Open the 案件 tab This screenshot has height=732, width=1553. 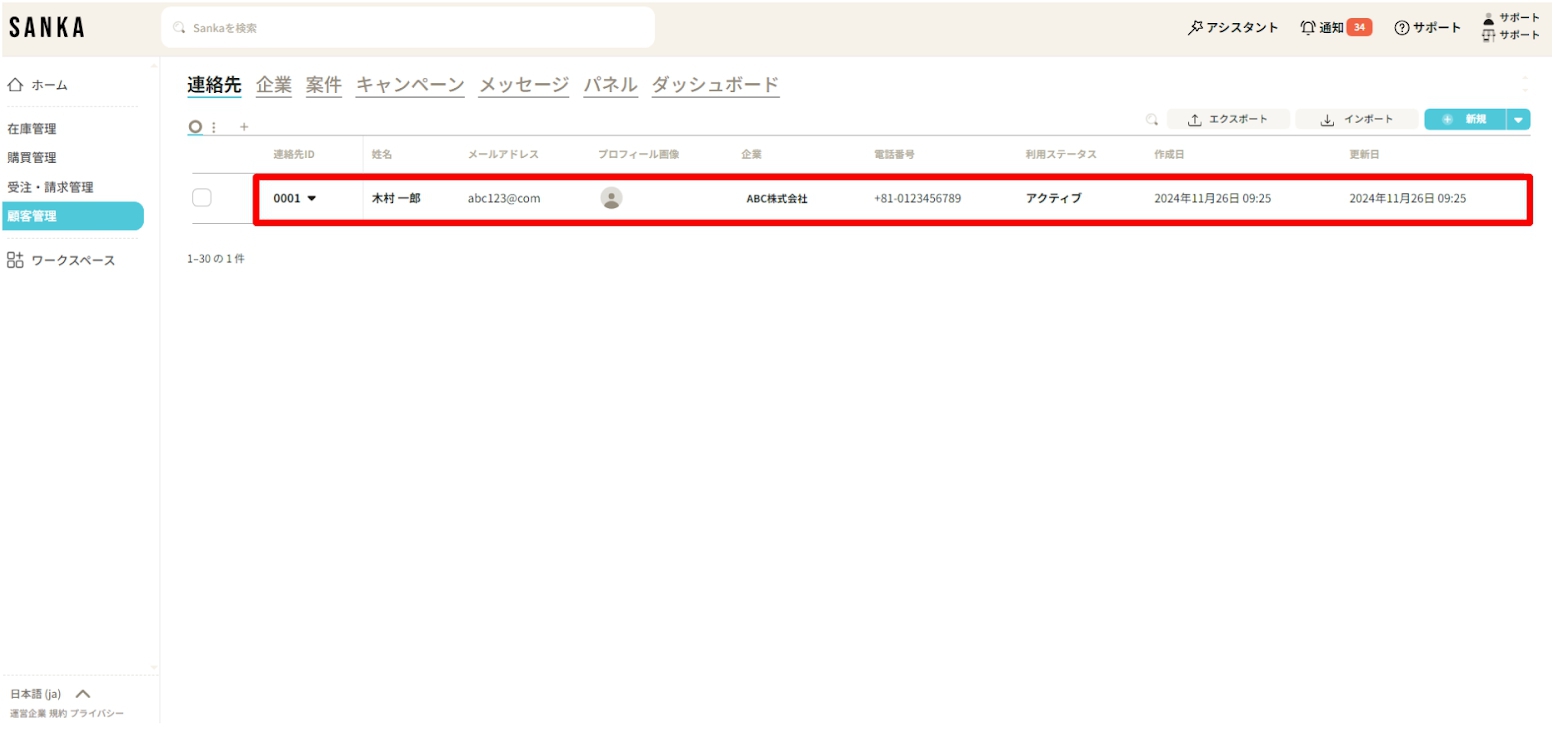tap(324, 85)
